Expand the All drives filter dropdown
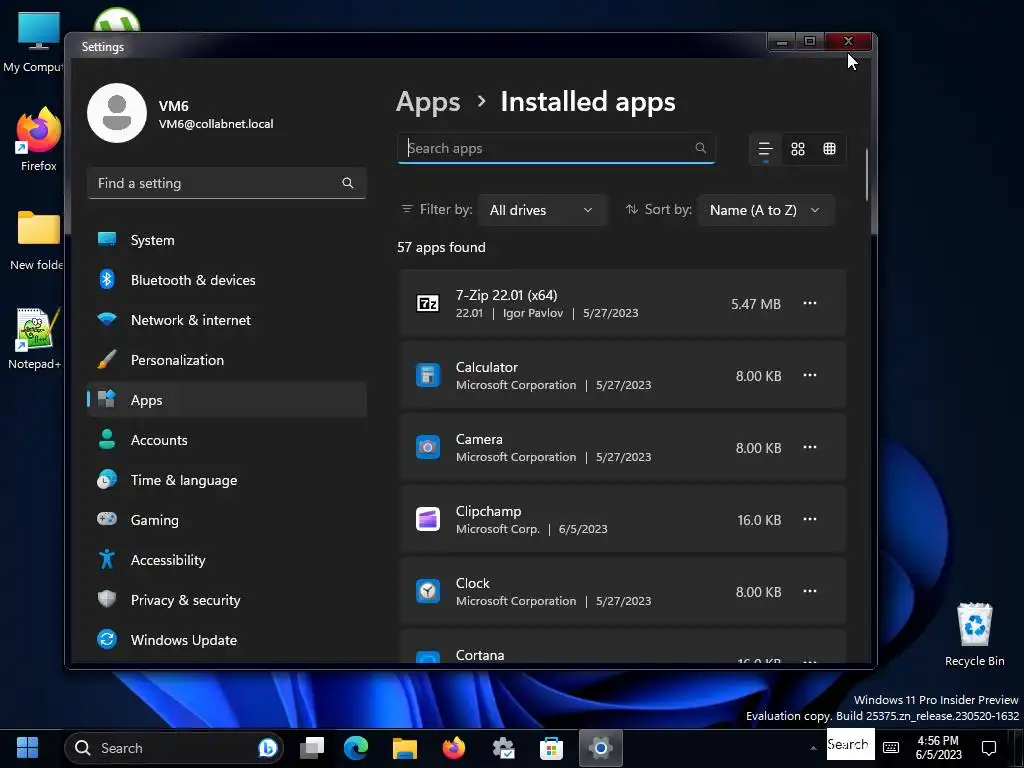The height and width of the screenshot is (768, 1024). click(542, 210)
